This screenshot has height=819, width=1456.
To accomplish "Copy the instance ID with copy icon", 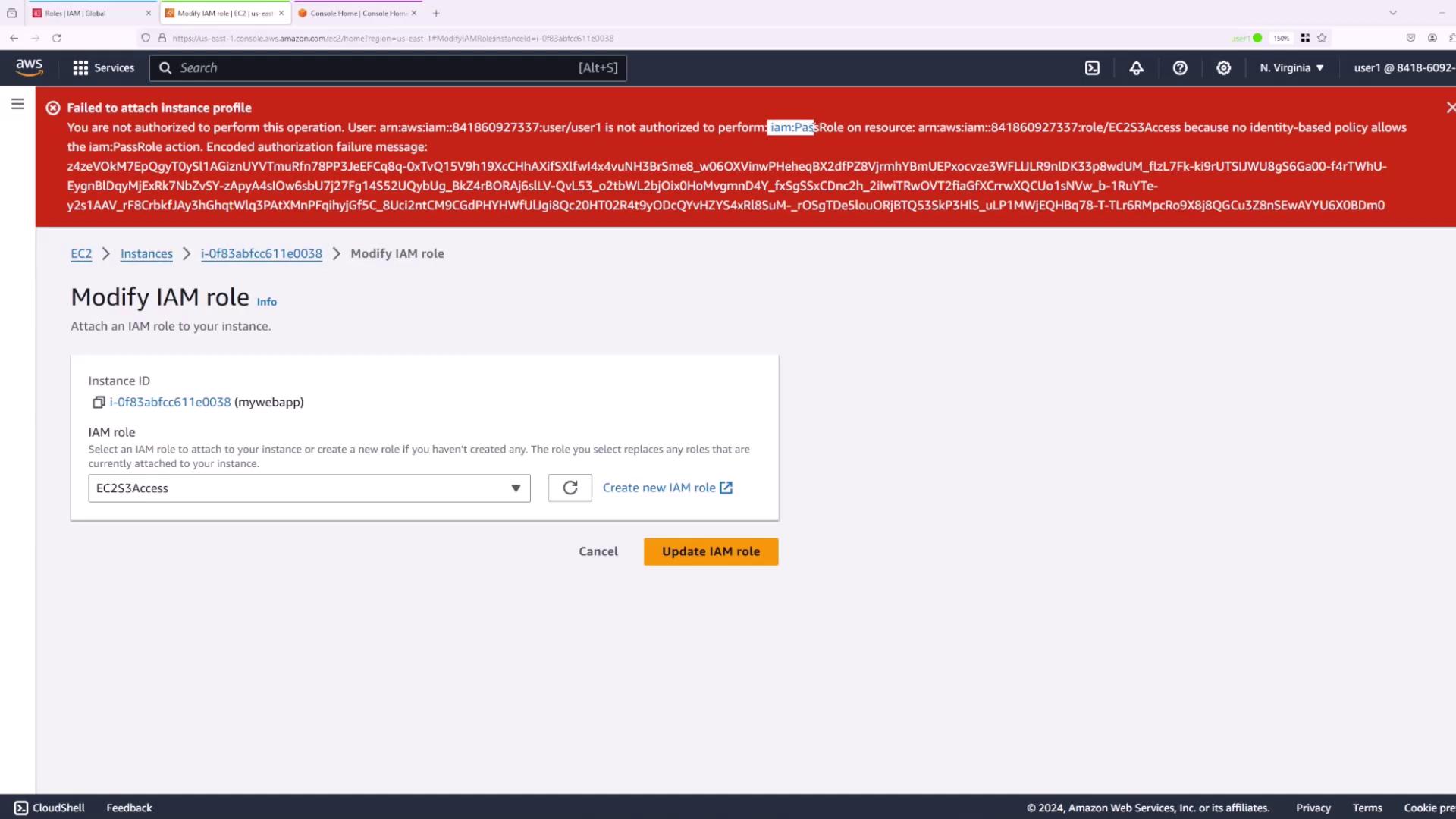I will (99, 403).
